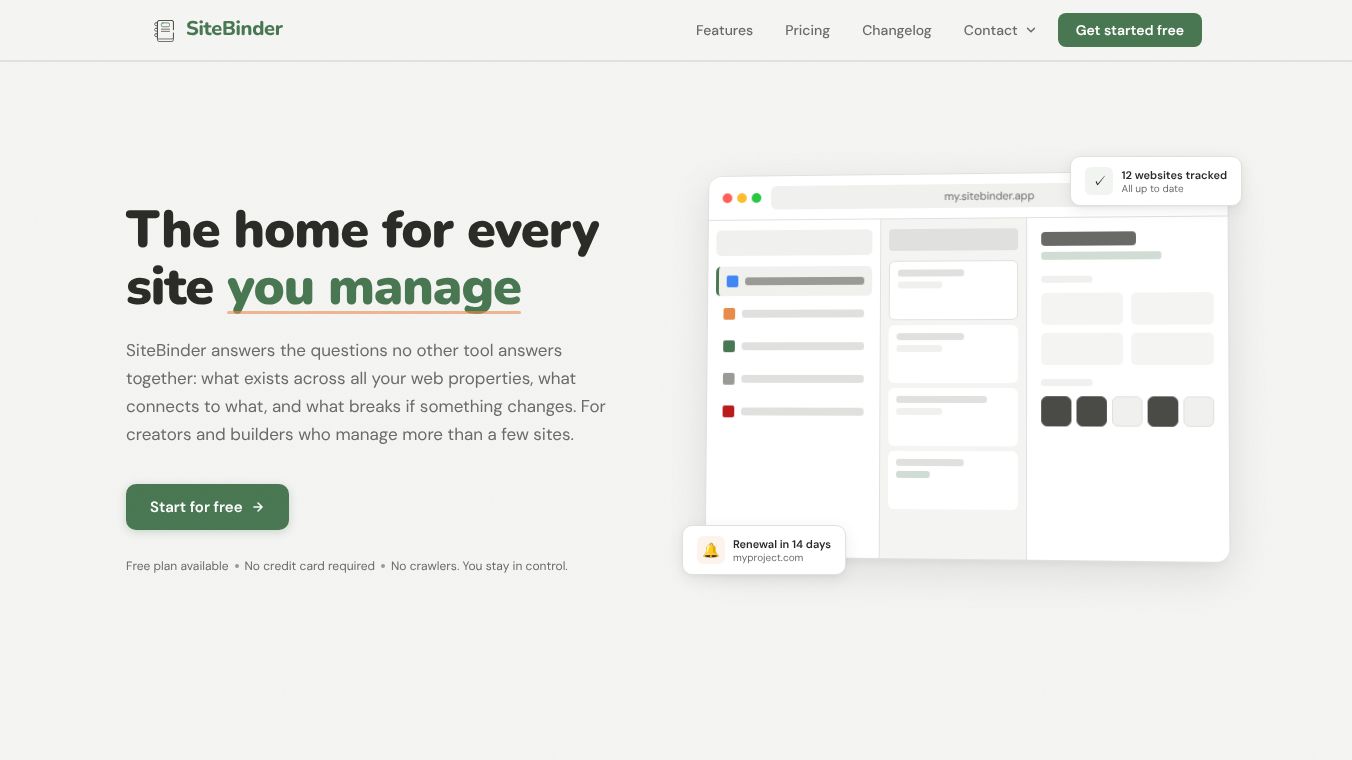Click the chevron next to Contact

point(1030,30)
